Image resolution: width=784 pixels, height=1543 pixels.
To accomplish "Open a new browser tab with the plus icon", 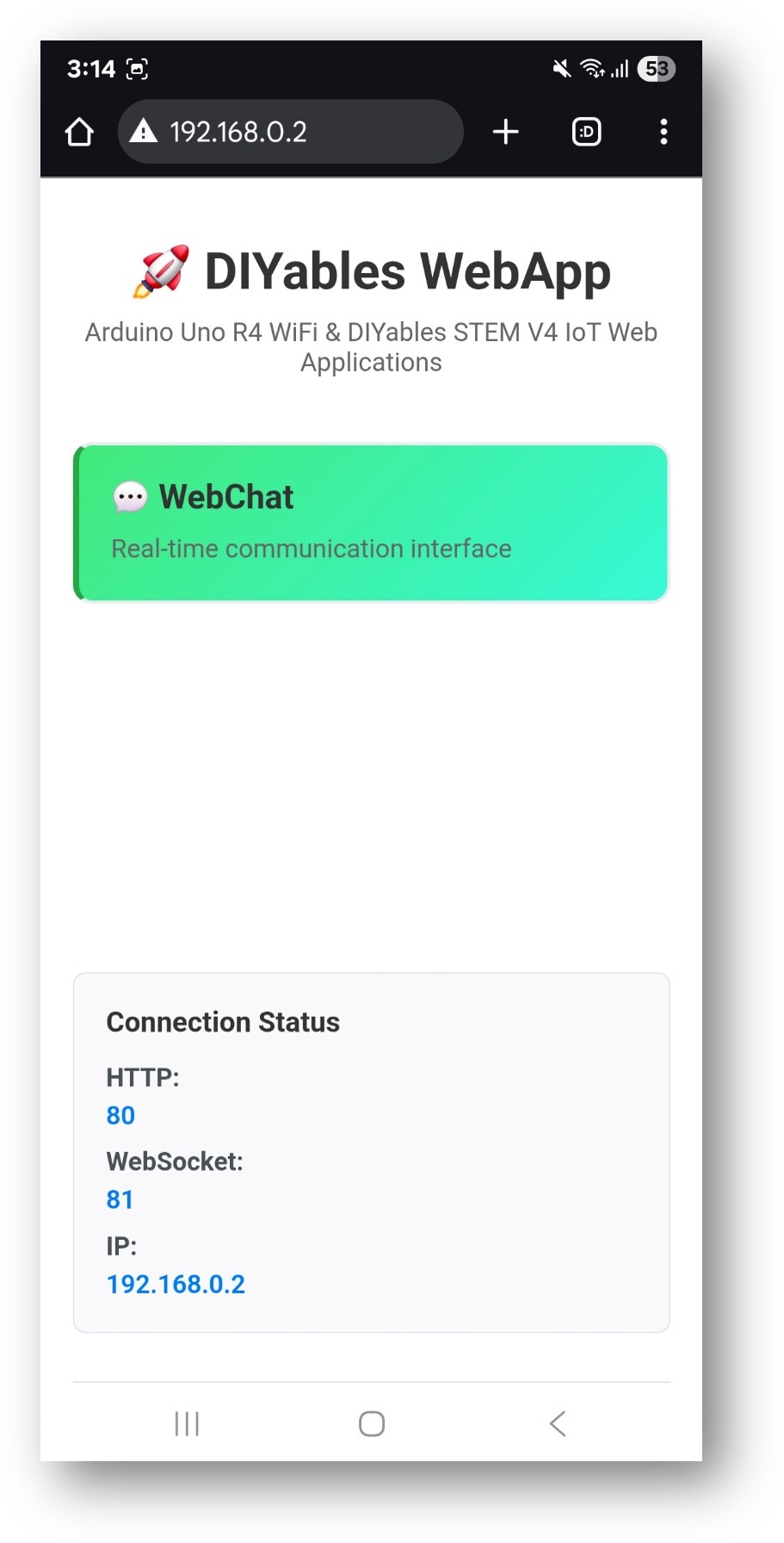I will (x=505, y=132).
